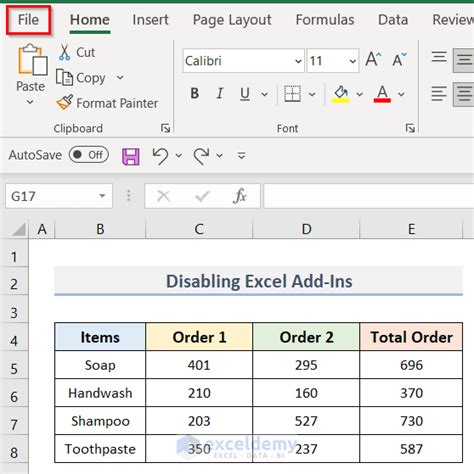This screenshot has height=474, width=474.
Task: Select the Format Painter brush
Action: click(x=65, y=102)
